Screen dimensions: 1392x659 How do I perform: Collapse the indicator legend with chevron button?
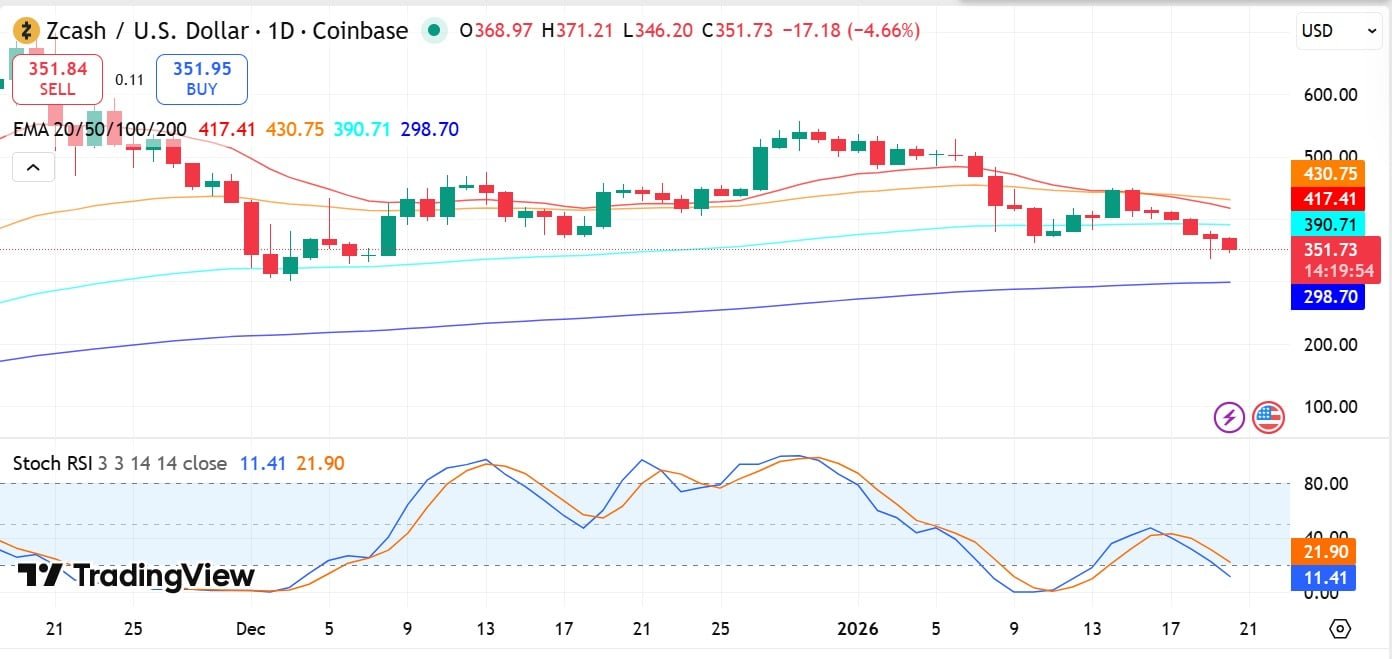coord(33,167)
